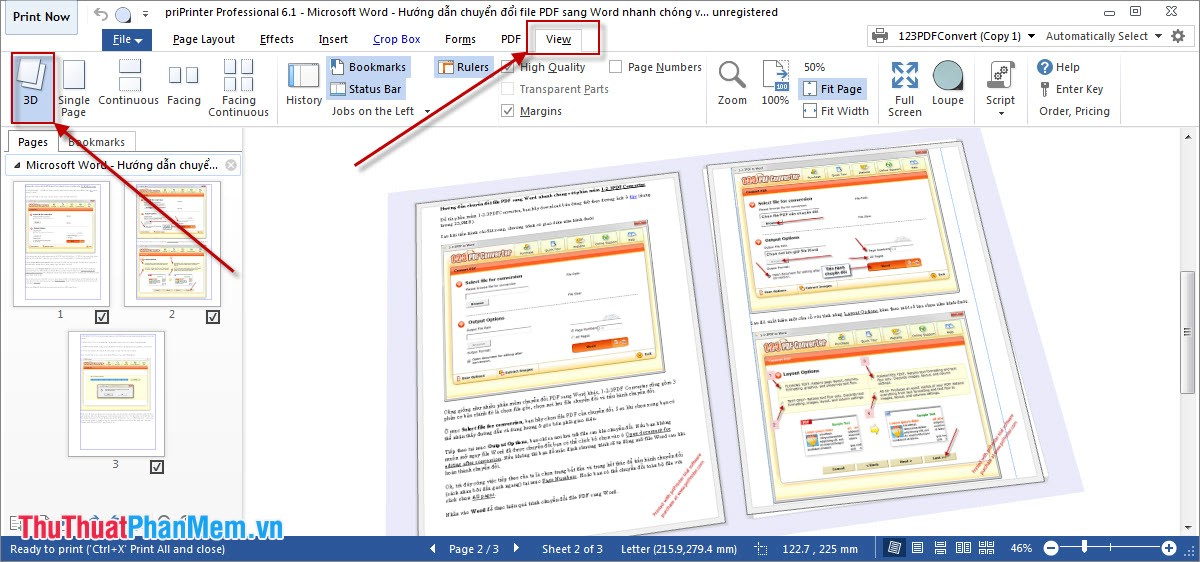Select page 3 thumbnail in Pages panel
Image resolution: width=1200 pixels, height=562 pixels.
coord(115,393)
